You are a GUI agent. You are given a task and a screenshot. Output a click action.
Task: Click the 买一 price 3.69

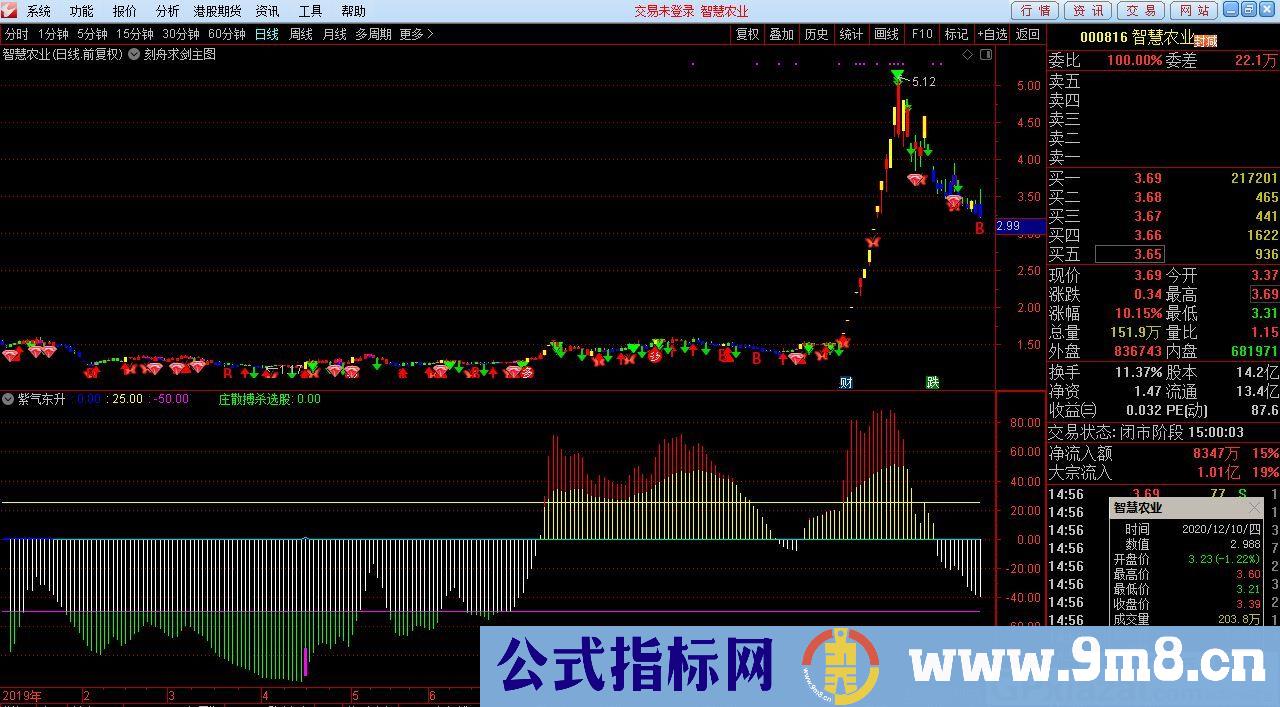click(x=1148, y=178)
